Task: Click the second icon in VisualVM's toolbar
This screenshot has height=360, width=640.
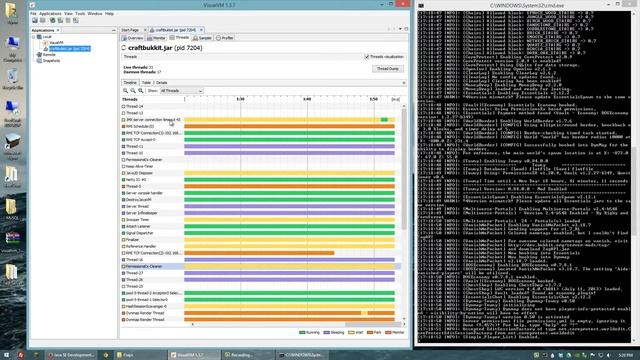Action: point(42,20)
